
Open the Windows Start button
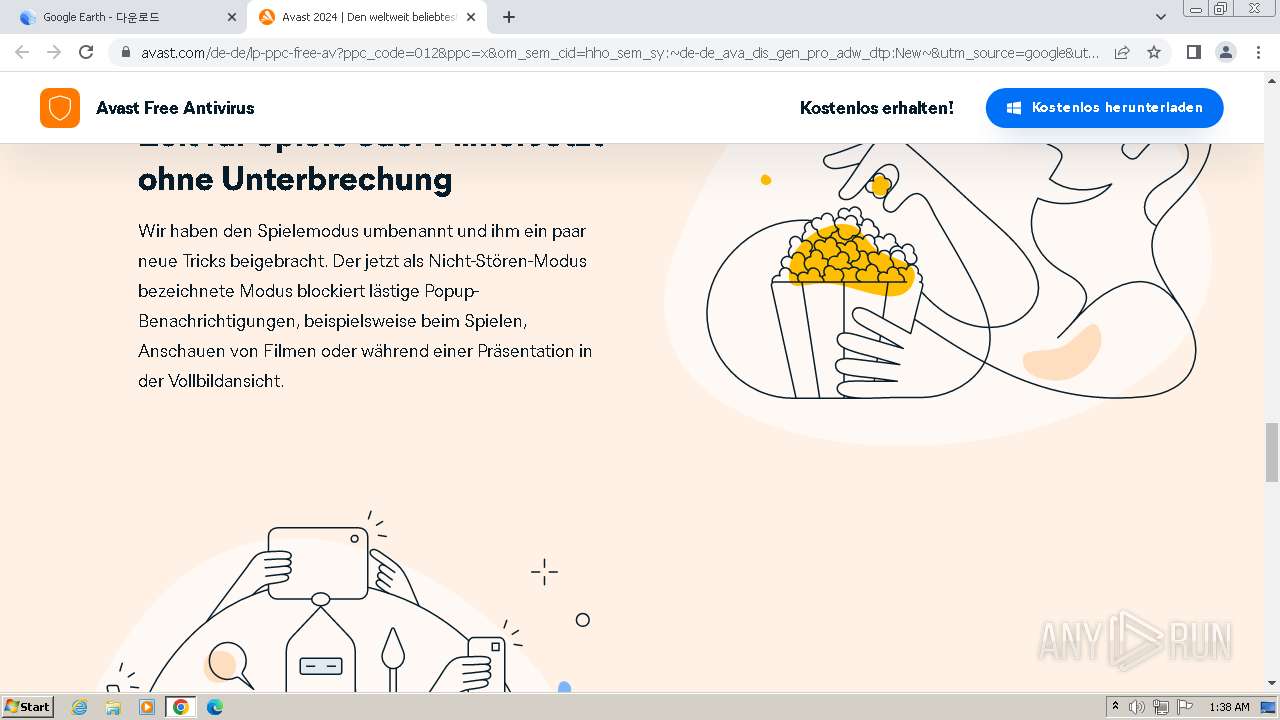pos(28,706)
